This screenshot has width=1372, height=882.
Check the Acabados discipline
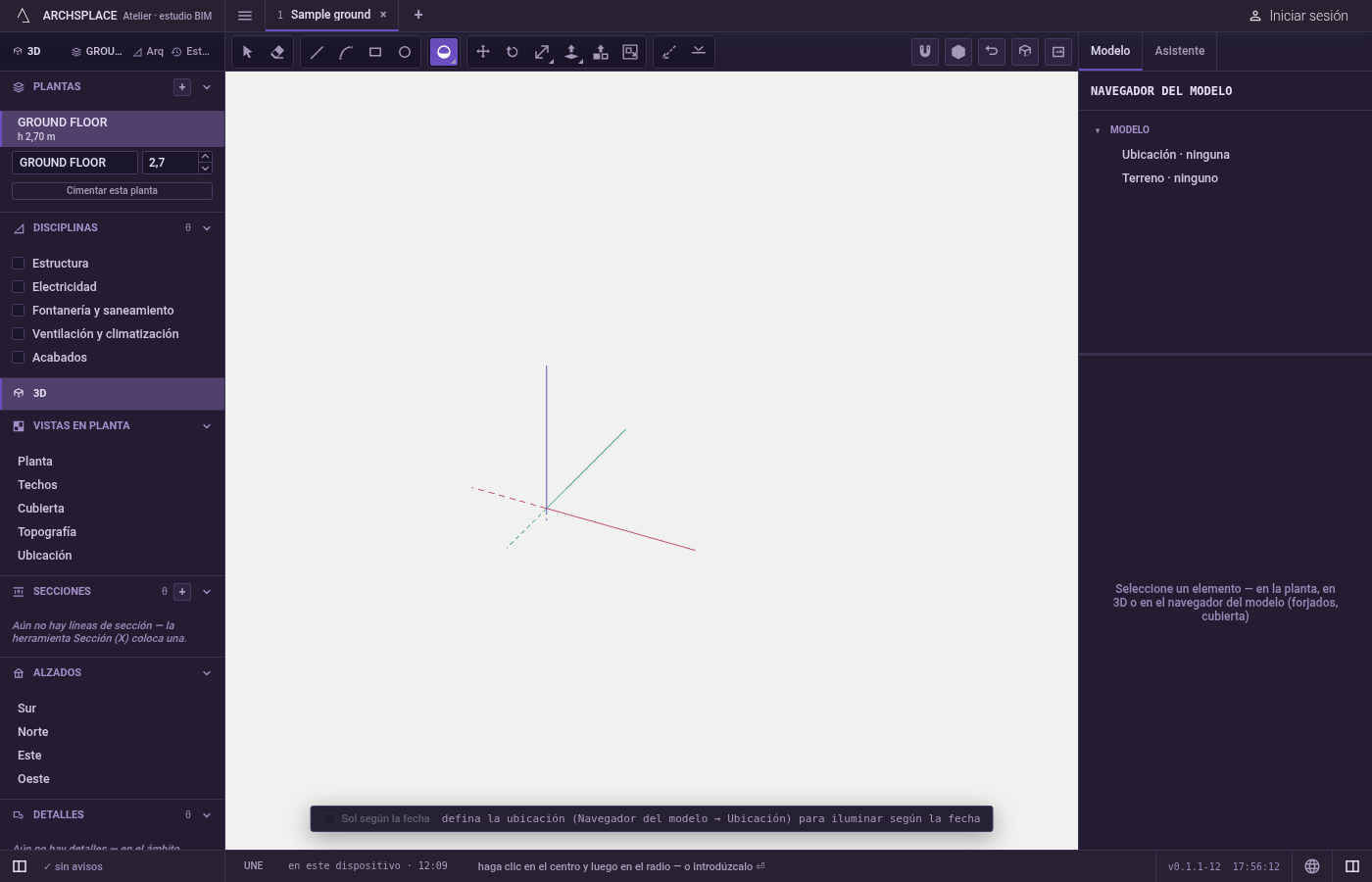tap(18, 358)
